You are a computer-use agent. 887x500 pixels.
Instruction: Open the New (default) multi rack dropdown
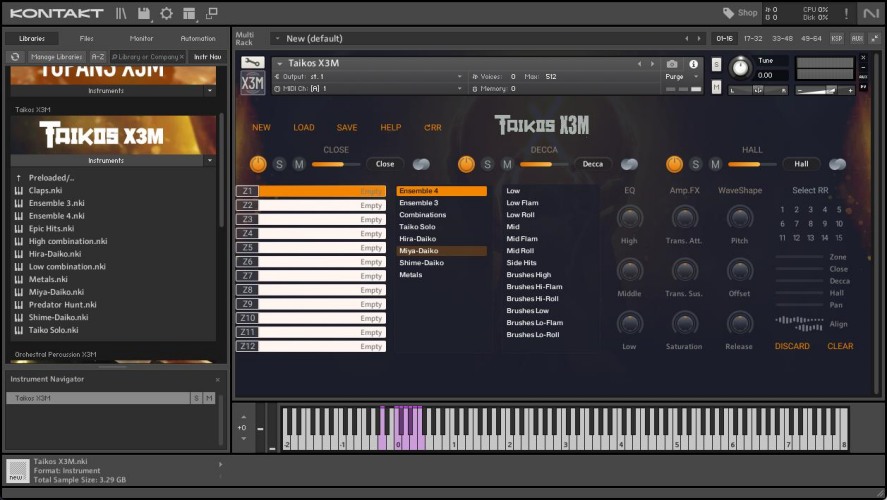coord(277,39)
